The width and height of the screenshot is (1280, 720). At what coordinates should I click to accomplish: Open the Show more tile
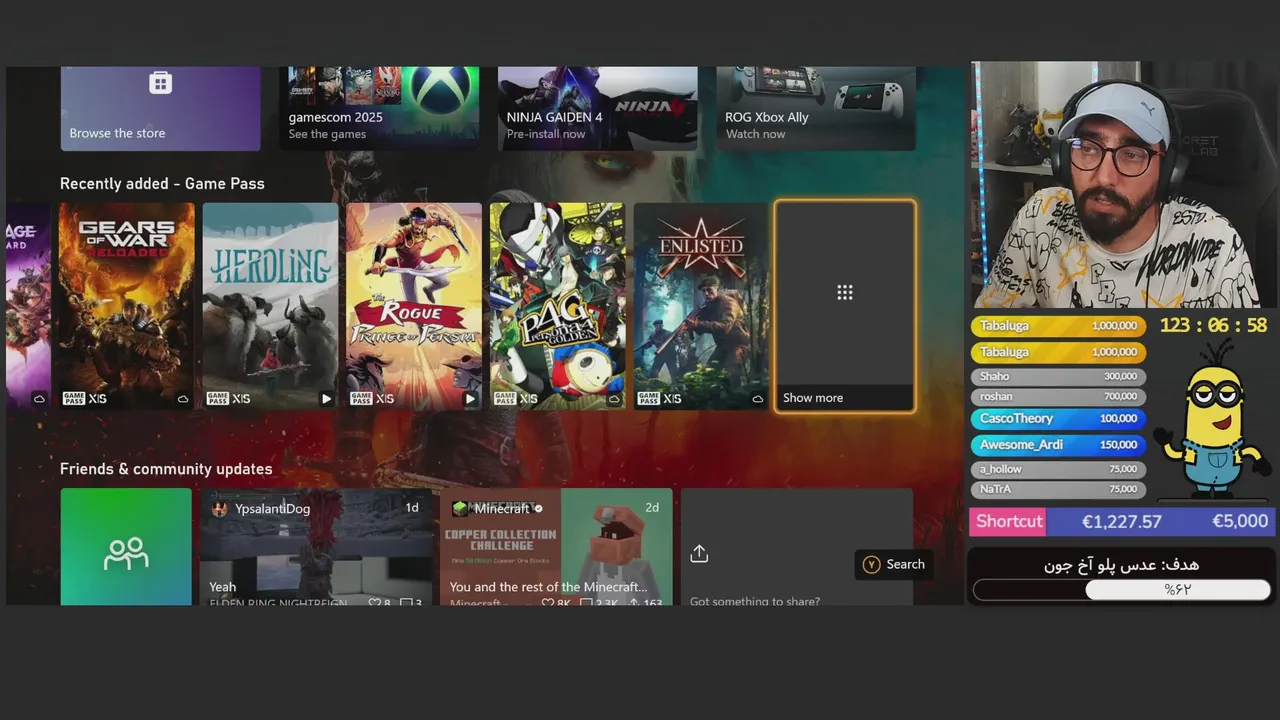[845, 306]
